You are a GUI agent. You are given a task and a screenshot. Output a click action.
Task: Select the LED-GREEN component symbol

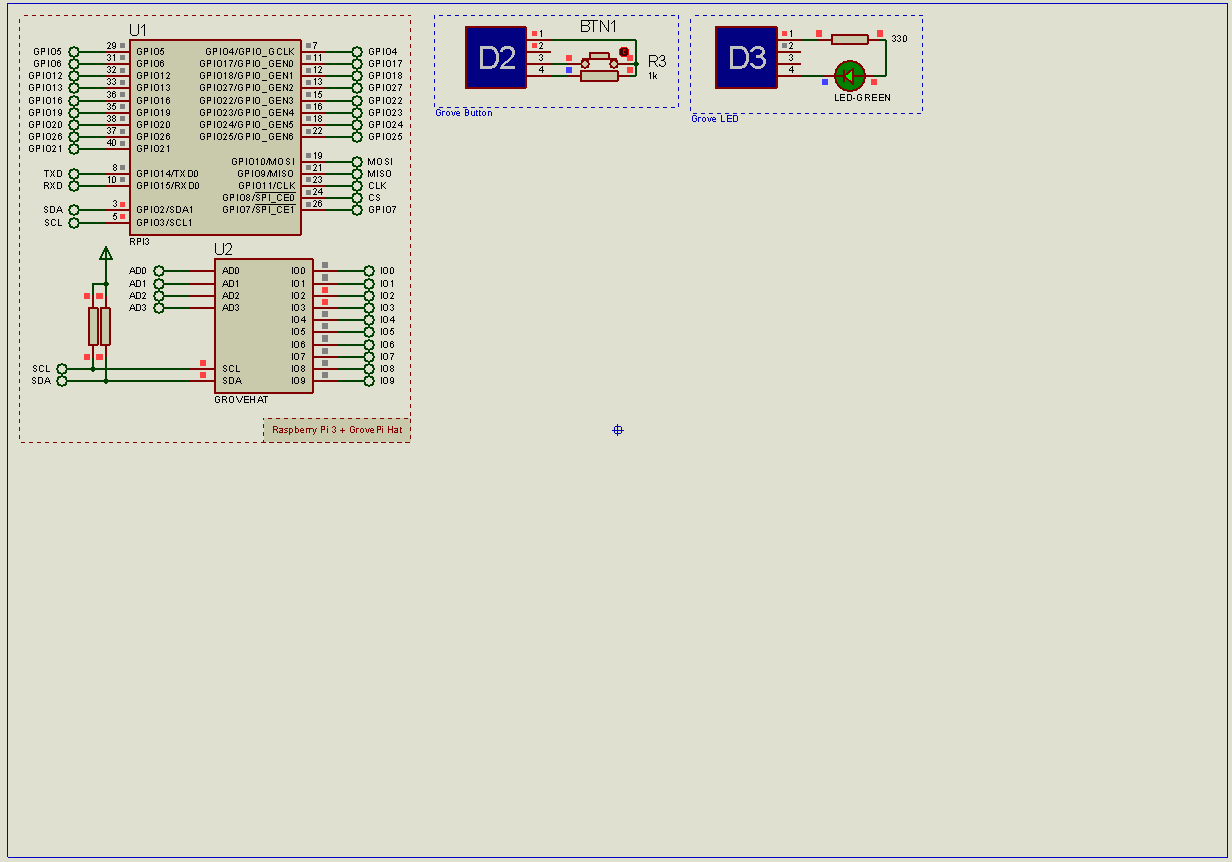tap(849, 78)
